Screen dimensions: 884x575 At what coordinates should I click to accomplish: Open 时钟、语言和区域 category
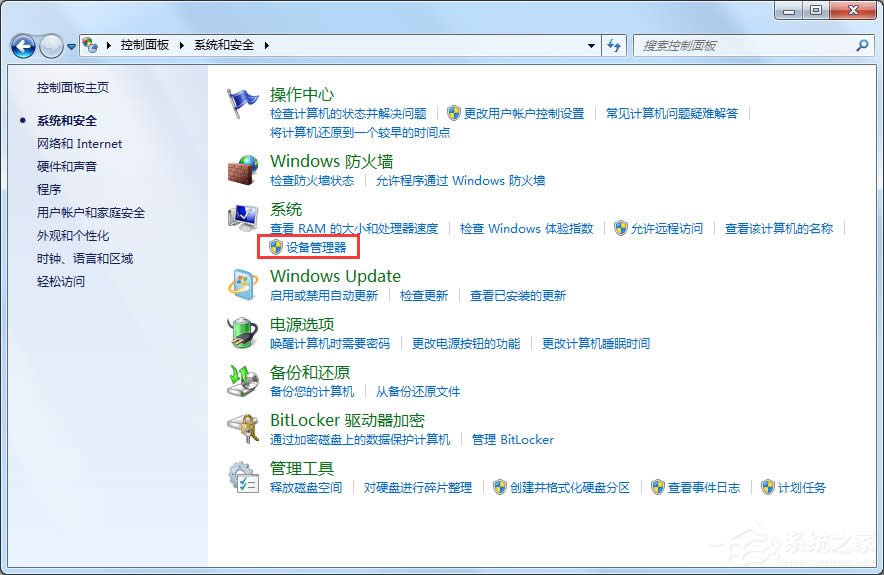[x=85, y=259]
